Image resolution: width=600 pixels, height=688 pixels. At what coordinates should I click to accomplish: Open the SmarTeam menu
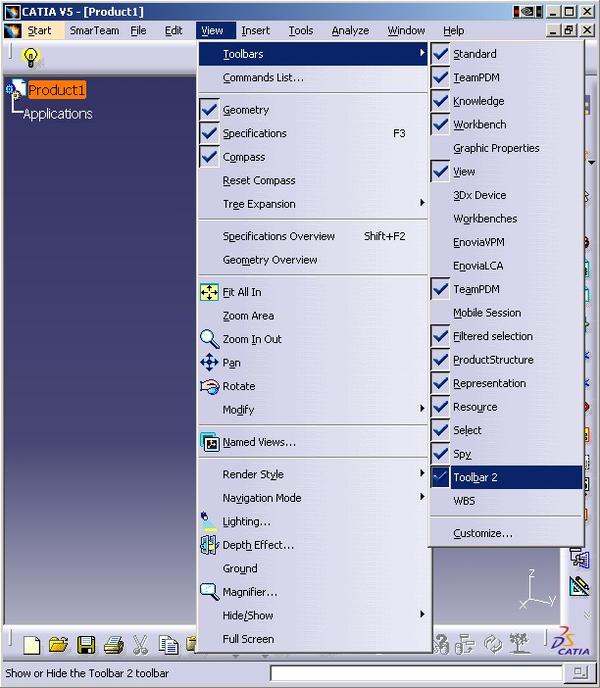(94, 31)
